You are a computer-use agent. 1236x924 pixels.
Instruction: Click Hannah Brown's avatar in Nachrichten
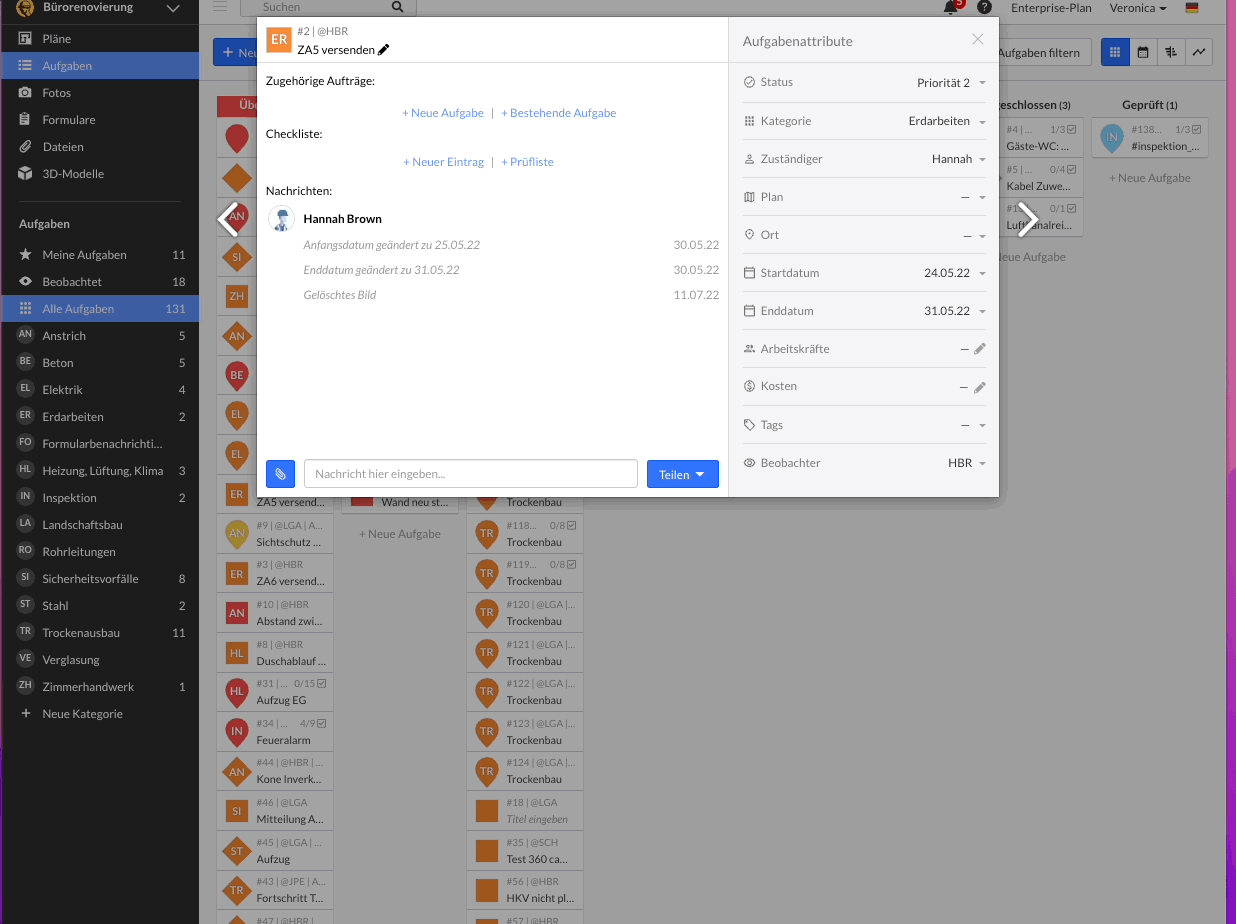tap(281, 219)
